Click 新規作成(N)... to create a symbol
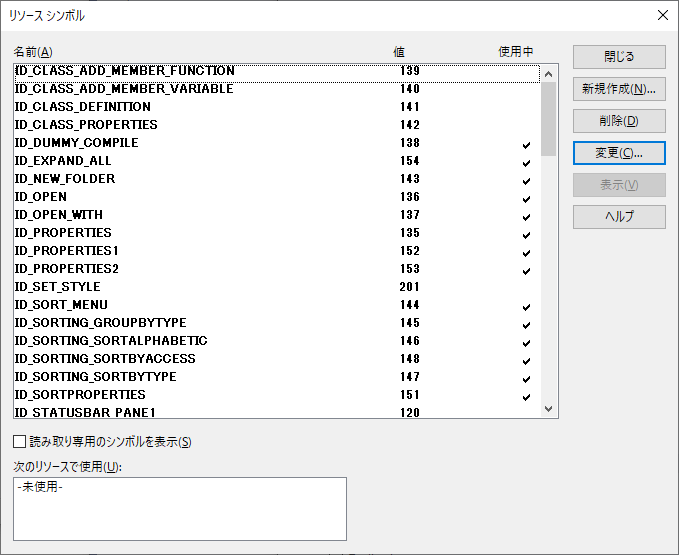The image size is (679, 555). point(618,89)
